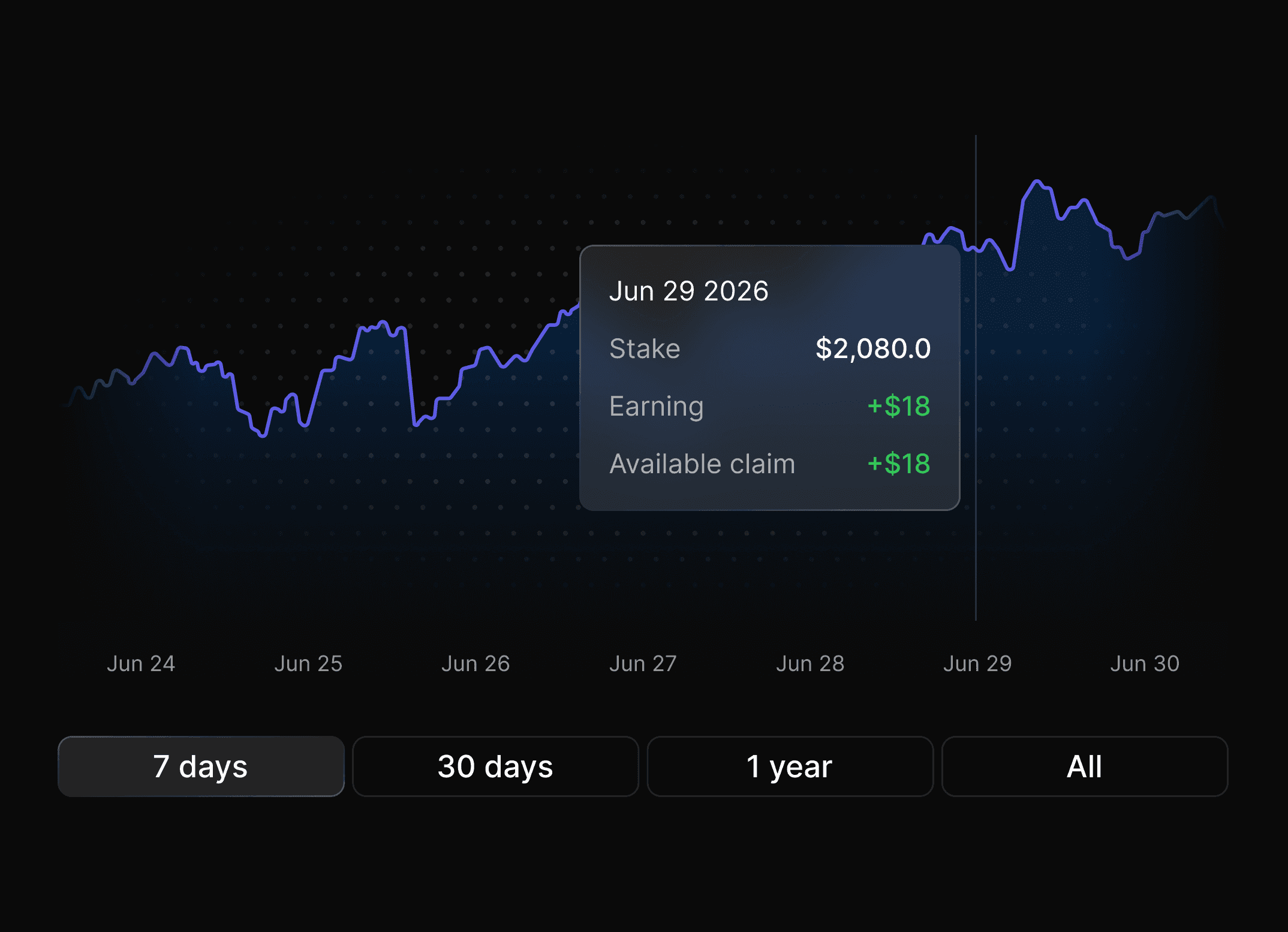Click the Jun 25 axis label
This screenshot has height=932, width=1288.
[x=308, y=664]
